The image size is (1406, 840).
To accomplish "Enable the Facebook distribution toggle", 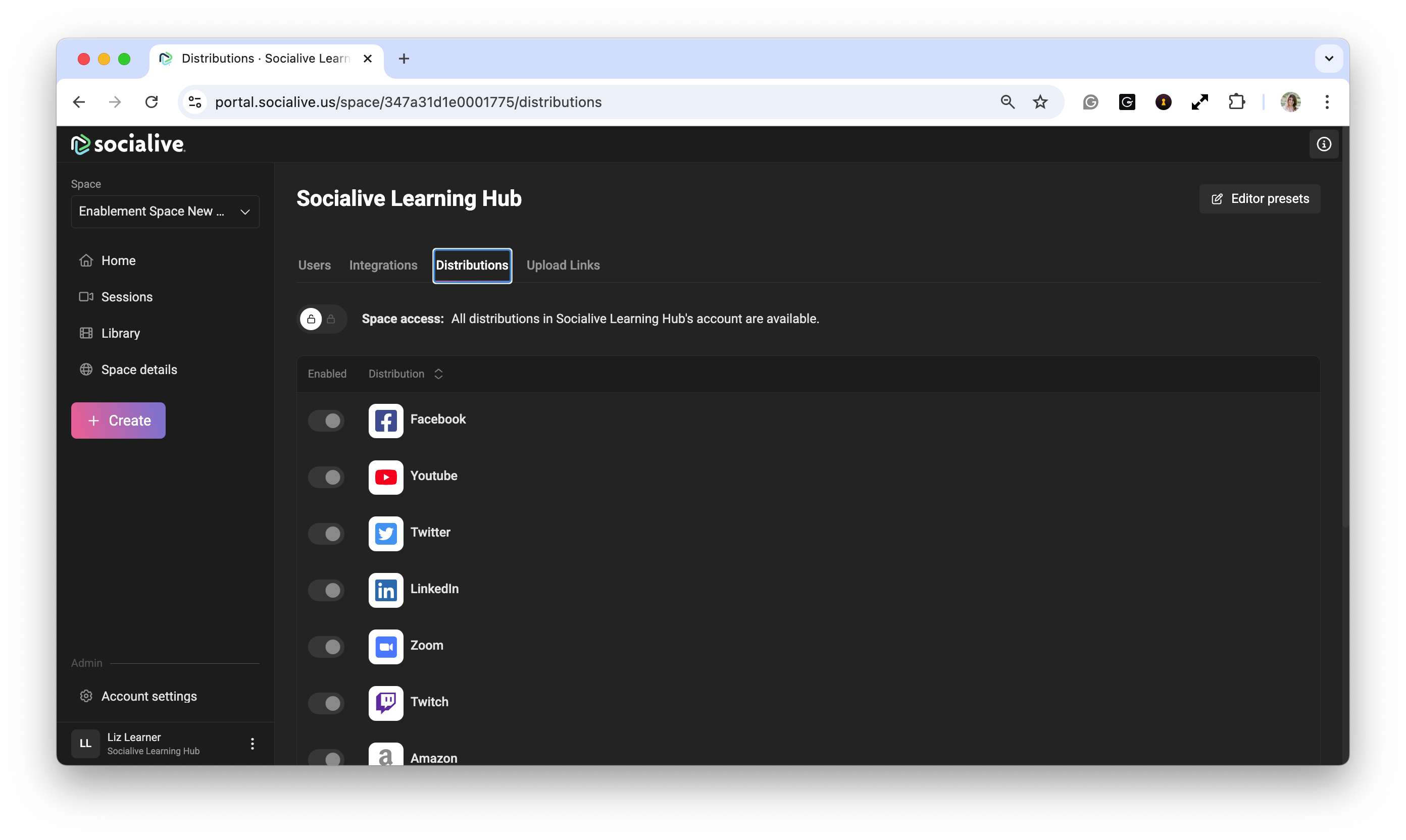I will coord(326,421).
